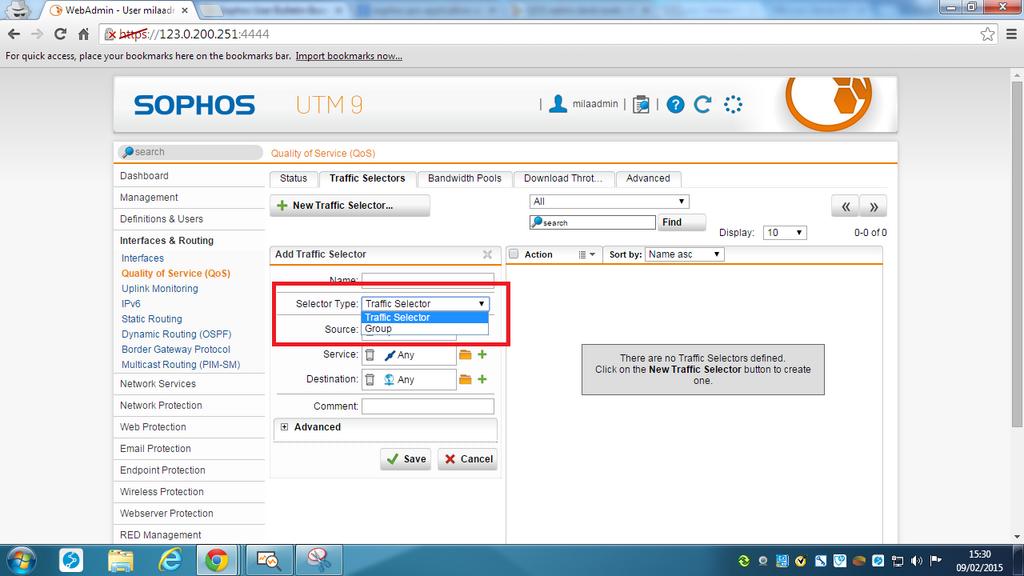
Task: Open the Display count dropdown showing 10
Action: pyautogui.click(x=784, y=232)
